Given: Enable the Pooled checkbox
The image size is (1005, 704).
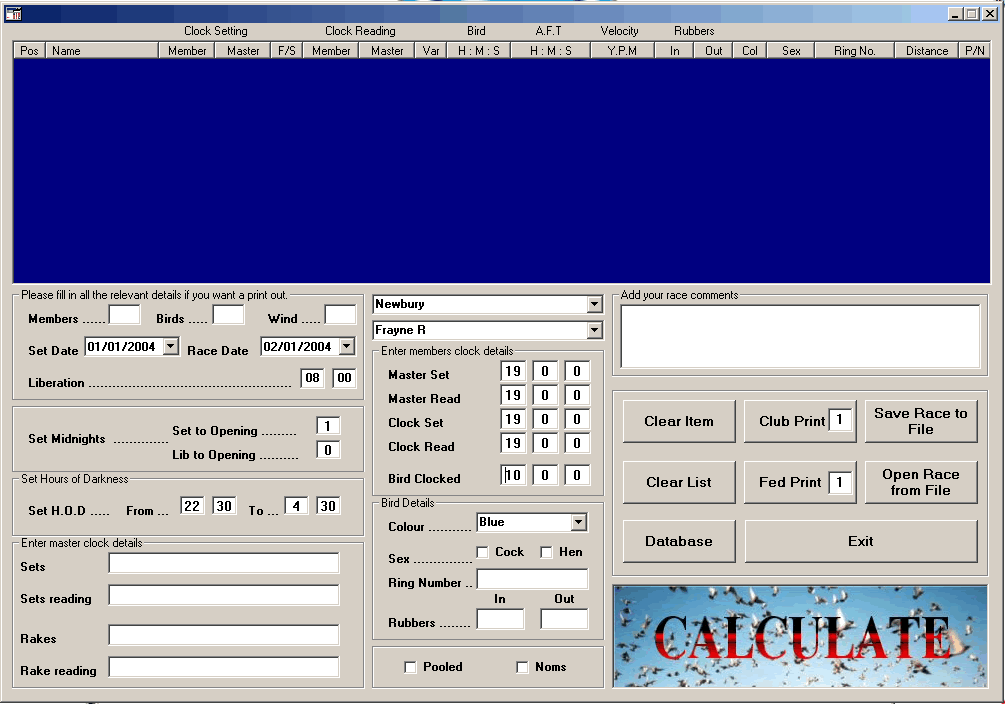Looking at the screenshot, I should [410, 667].
